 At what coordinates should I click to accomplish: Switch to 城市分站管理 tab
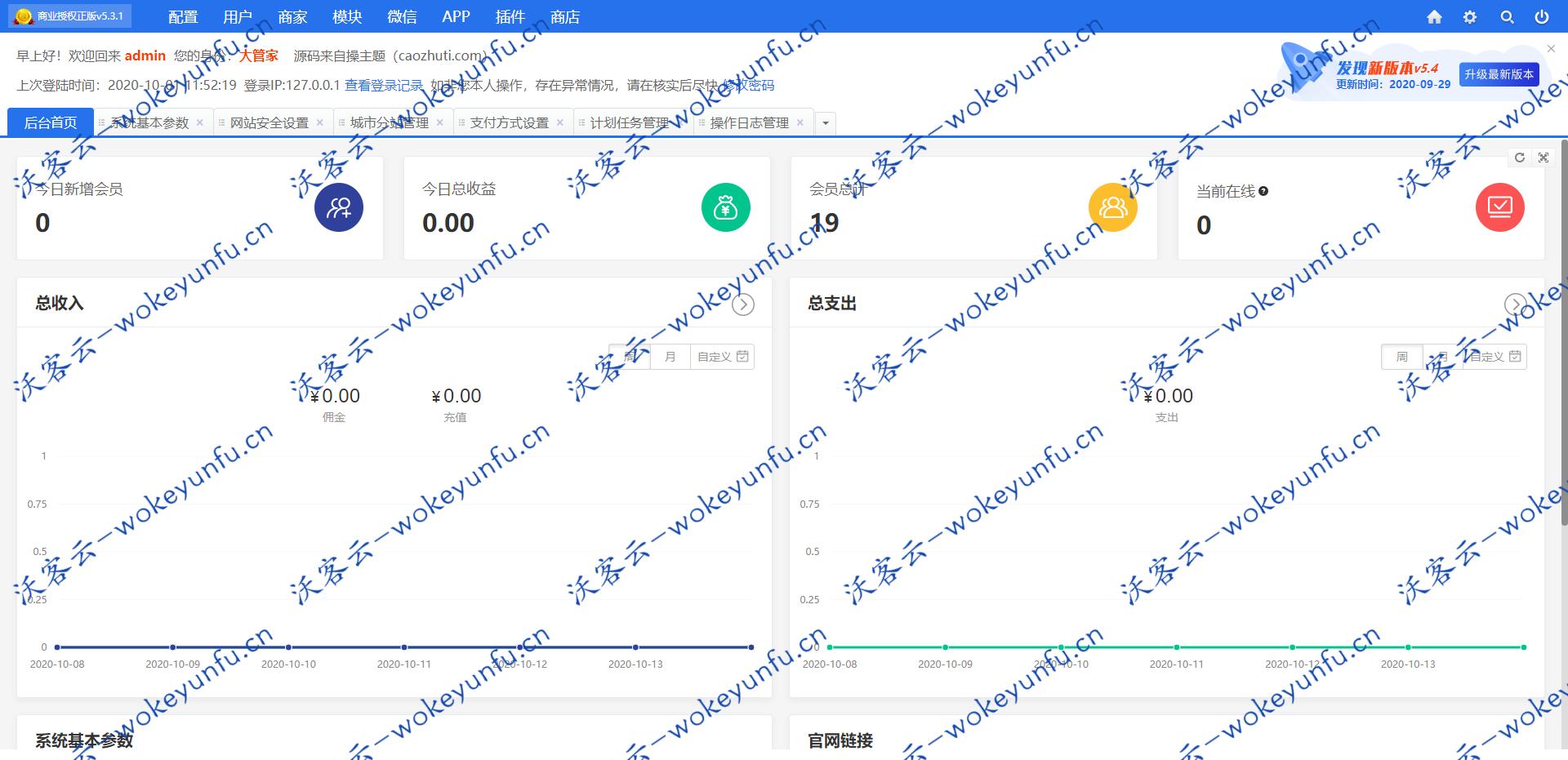coord(390,122)
